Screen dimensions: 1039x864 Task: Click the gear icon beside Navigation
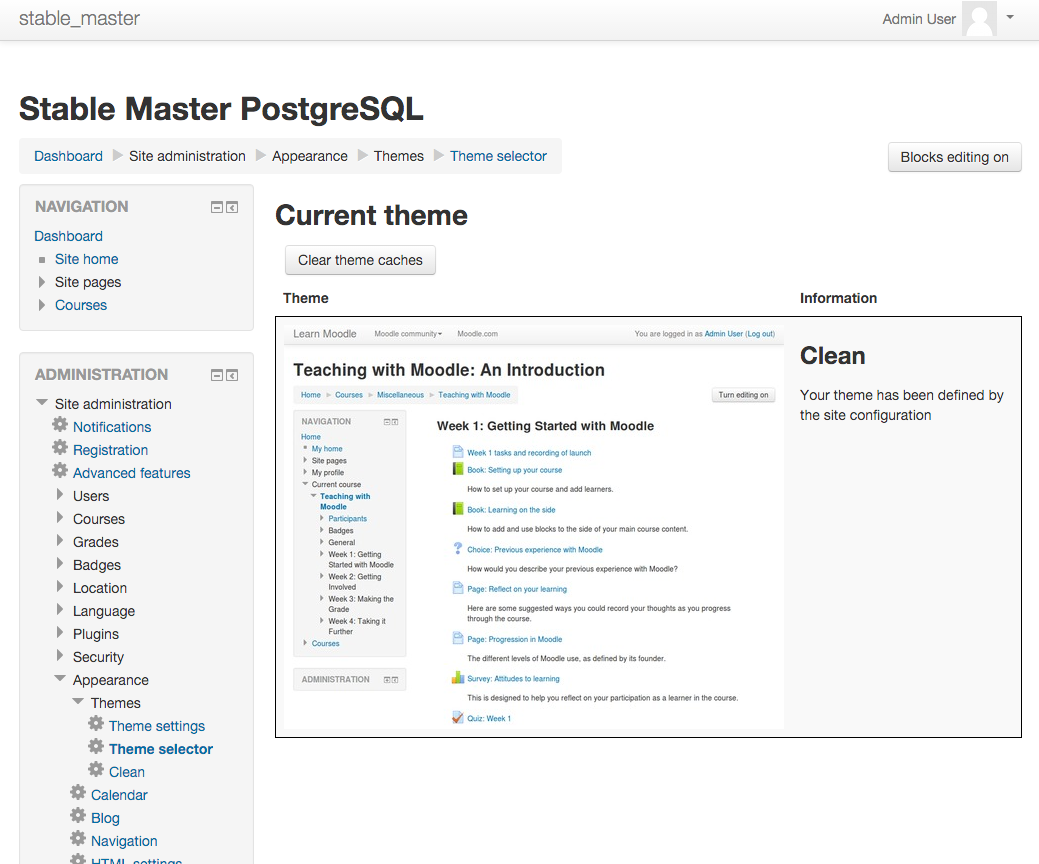tap(78, 839)
